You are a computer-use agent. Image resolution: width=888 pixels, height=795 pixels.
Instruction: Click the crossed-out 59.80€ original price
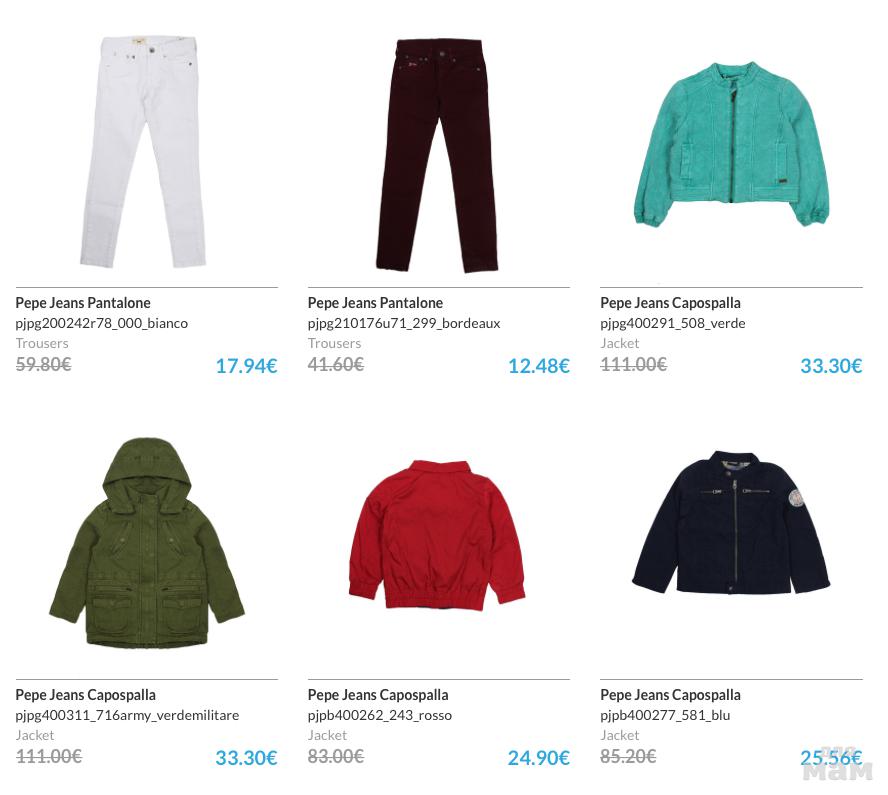44,364
